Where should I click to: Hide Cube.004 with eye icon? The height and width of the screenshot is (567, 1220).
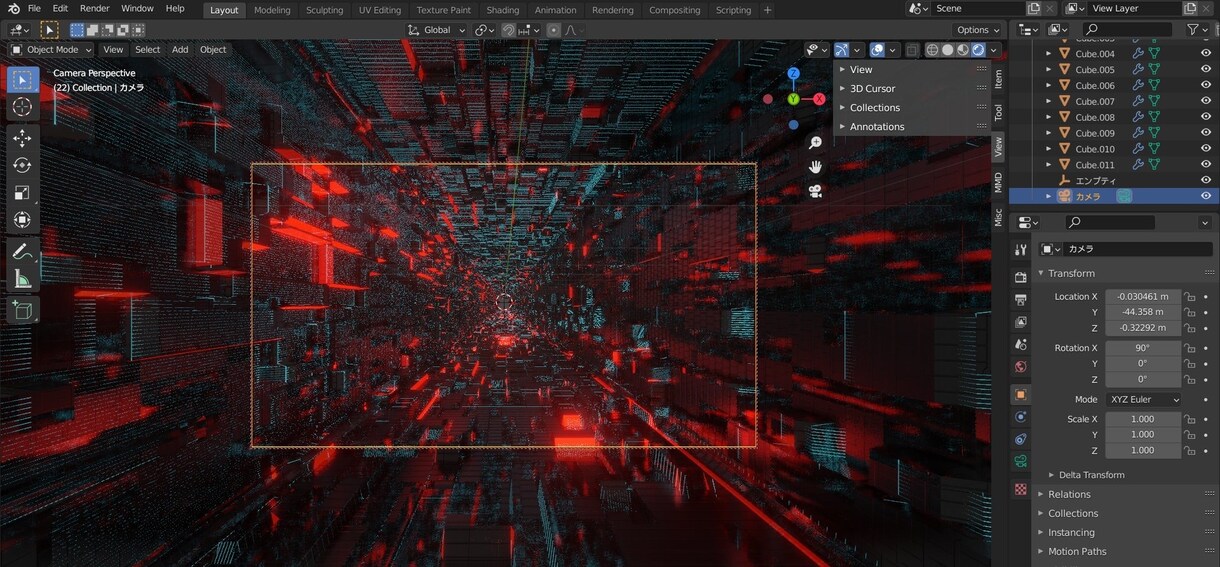point(1206,54)
